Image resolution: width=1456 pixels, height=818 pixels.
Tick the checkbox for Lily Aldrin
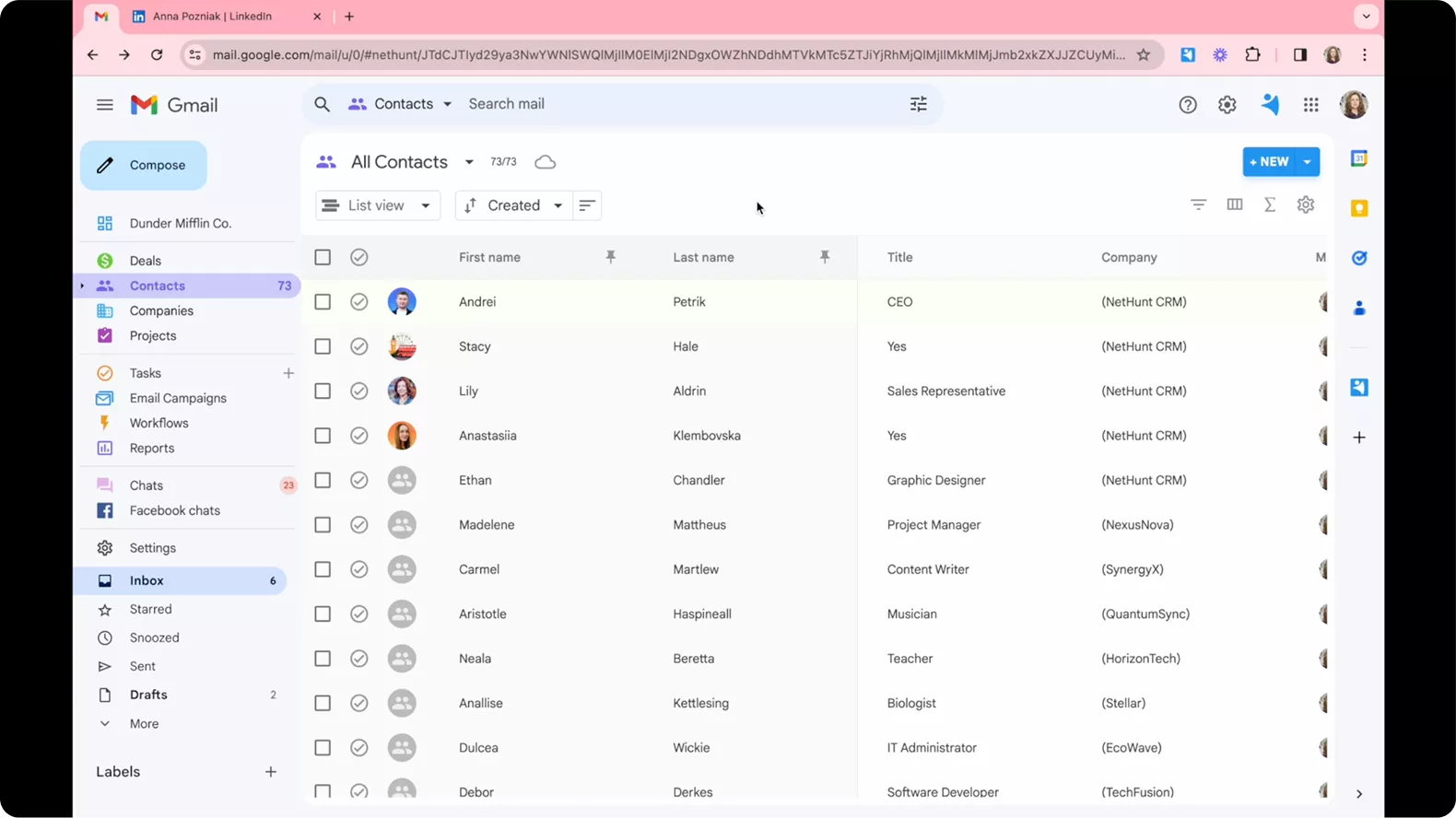323,391
